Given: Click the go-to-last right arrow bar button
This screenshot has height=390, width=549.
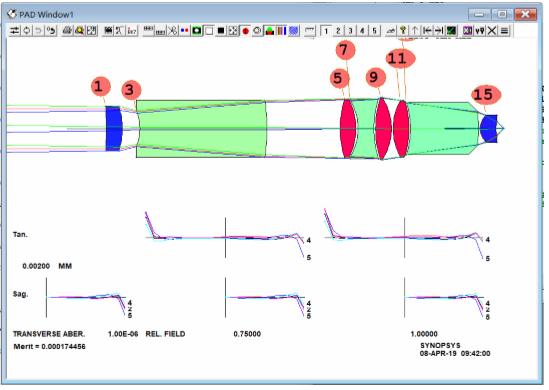Looking at the screenshot, I should click(x=439, y=31).
